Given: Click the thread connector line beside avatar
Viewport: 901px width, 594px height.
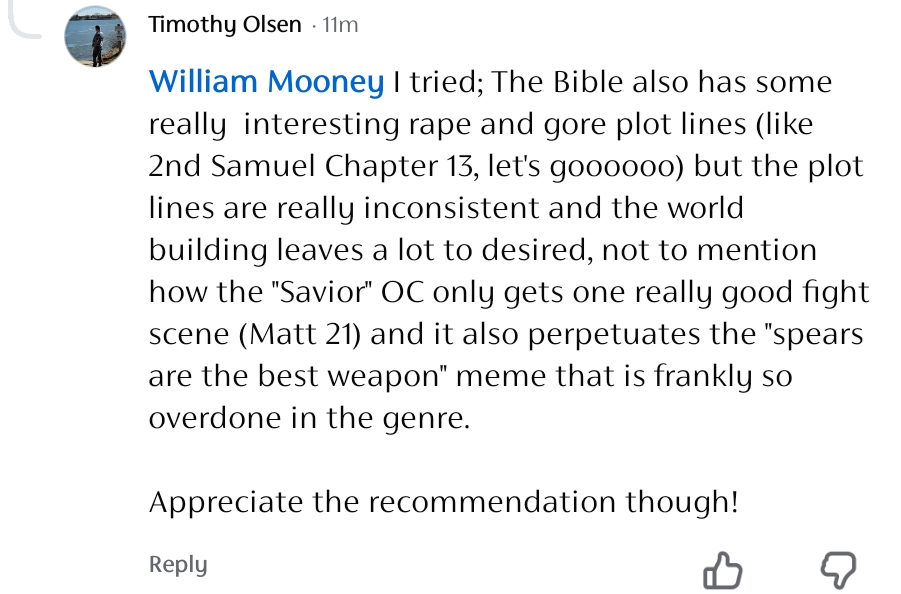Looking at the screenshot, I should 26,22.
